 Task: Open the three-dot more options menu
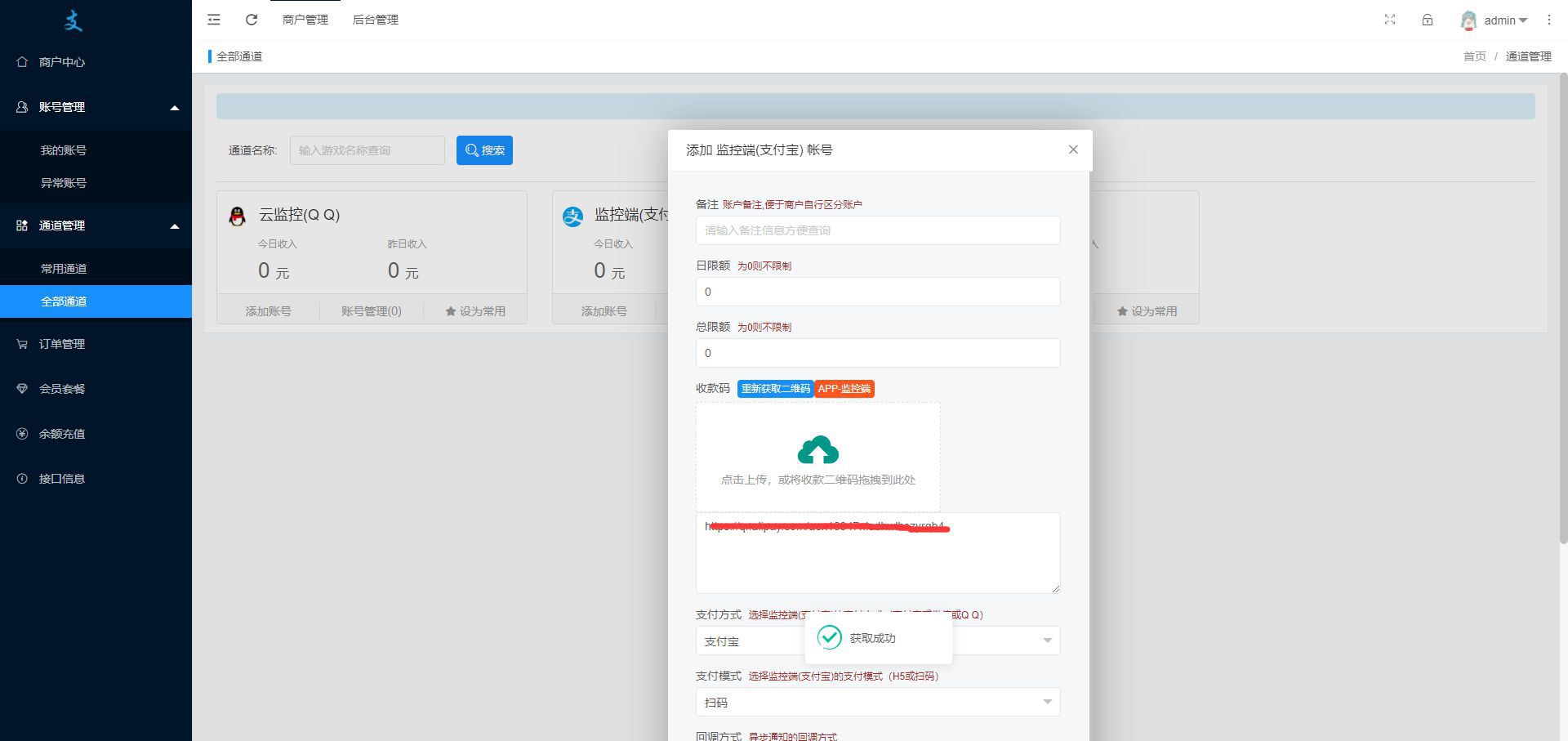(1548, 20)
